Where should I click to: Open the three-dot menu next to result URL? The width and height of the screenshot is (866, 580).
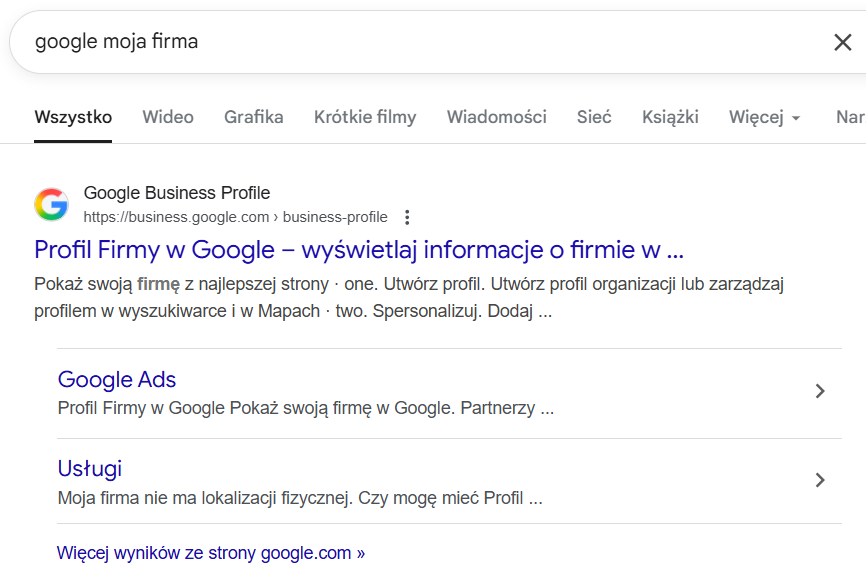tap(407, 217)
